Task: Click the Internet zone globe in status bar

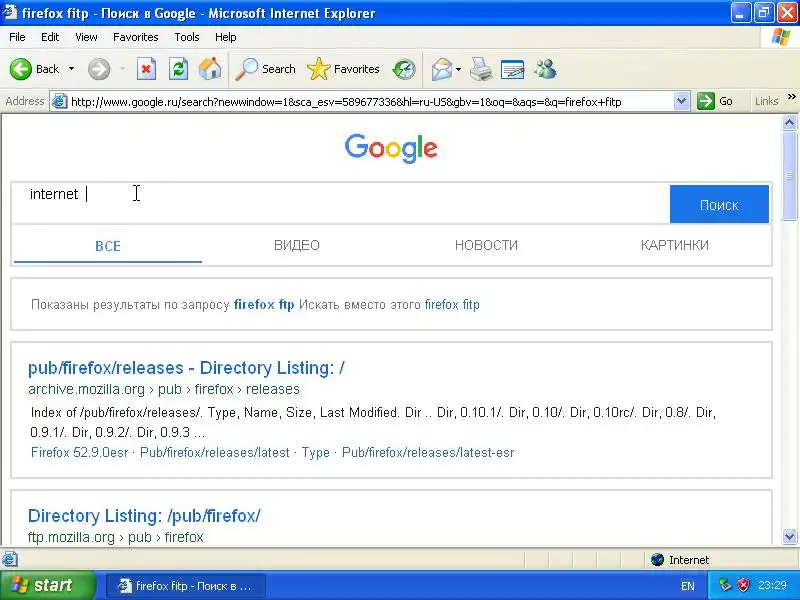Action: 657,560
